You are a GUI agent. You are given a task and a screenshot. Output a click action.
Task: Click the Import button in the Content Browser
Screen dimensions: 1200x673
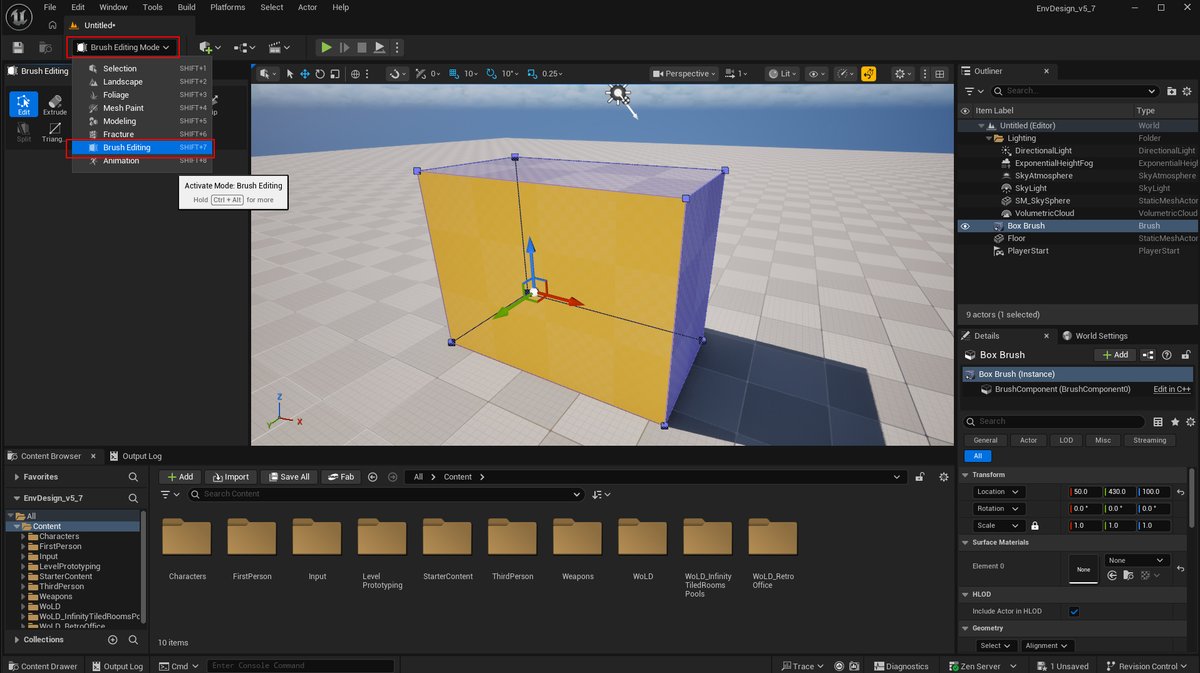230,477
